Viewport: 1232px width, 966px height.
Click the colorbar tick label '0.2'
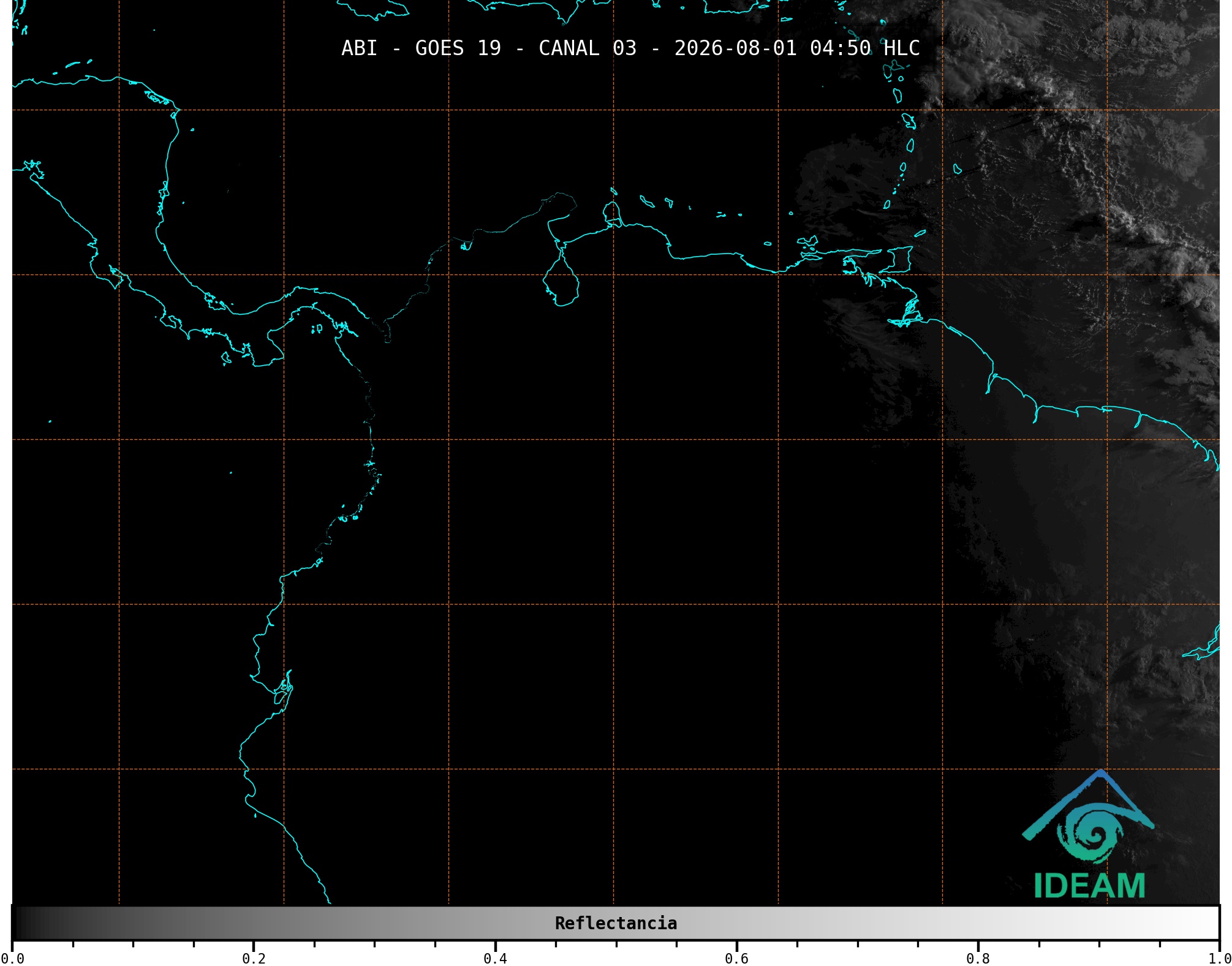coord(254,959)
